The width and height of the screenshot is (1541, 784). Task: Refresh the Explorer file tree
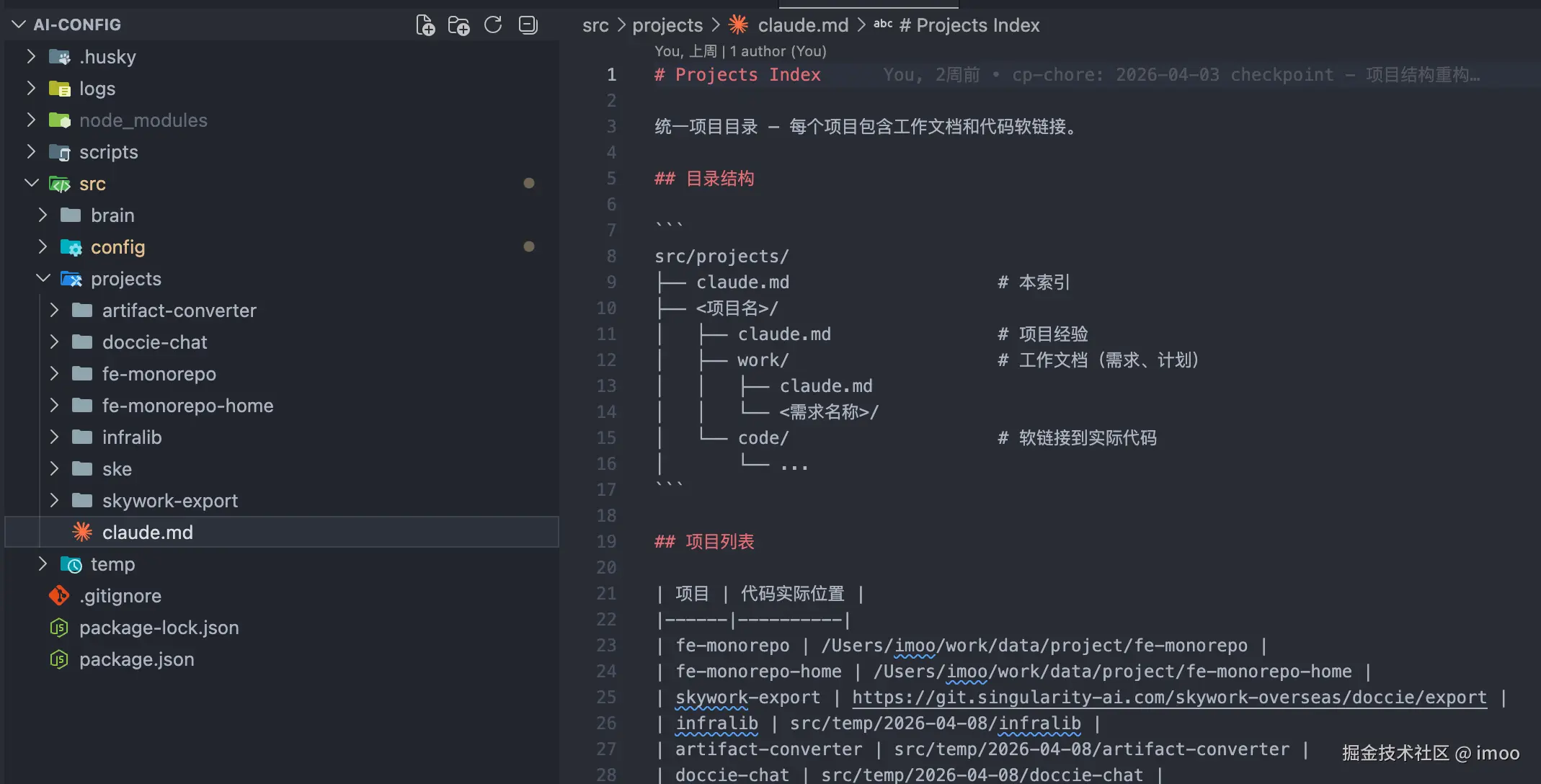(493, 25)
